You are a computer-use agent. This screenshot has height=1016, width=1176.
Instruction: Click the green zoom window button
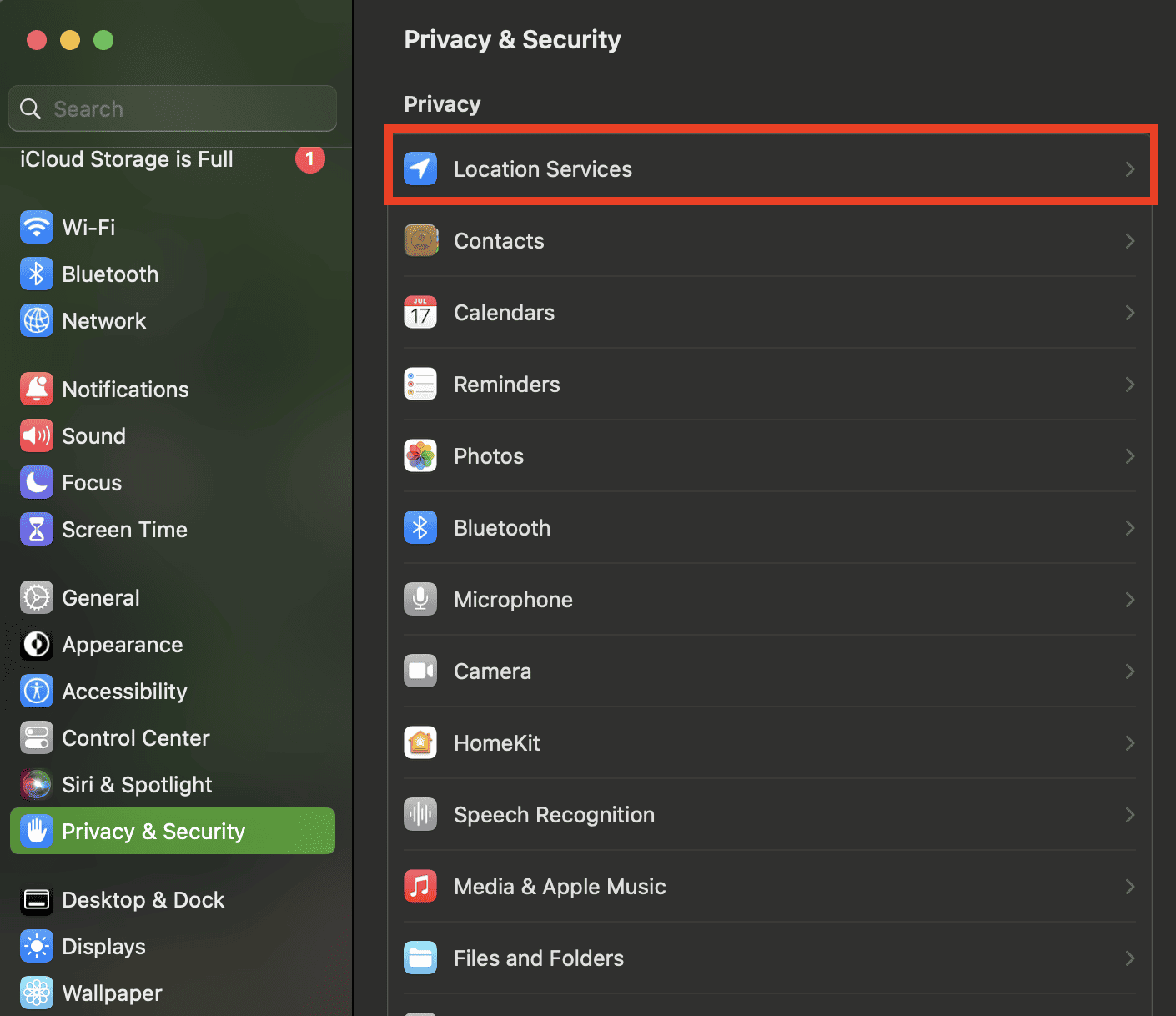point(103,40)
